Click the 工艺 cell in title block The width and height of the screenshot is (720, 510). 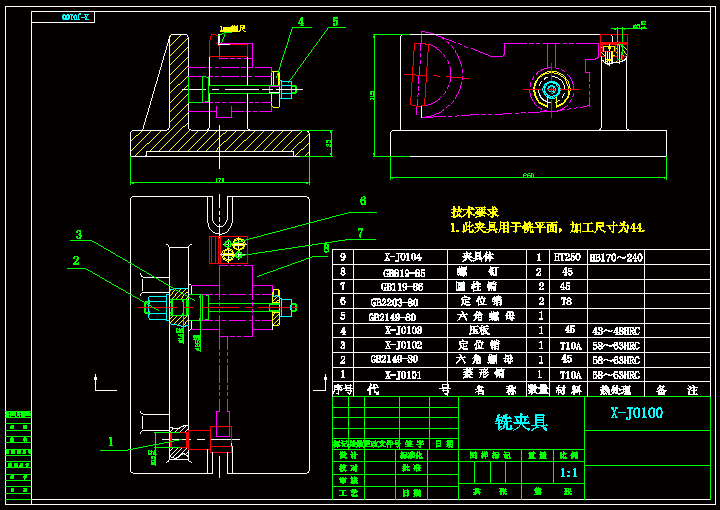(348, 493)
